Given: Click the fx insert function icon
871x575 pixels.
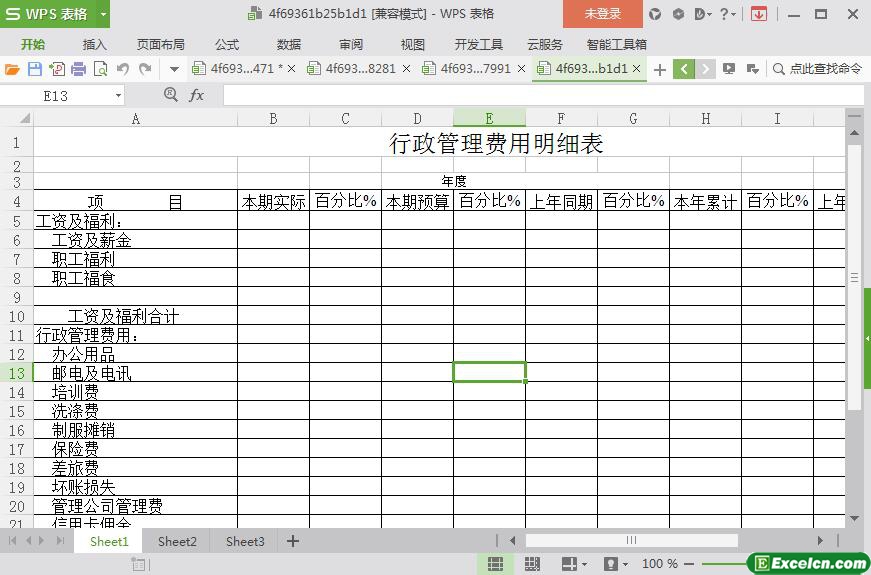Looking at the screenshot, I should pyautogui.click(x=196, y=96).
